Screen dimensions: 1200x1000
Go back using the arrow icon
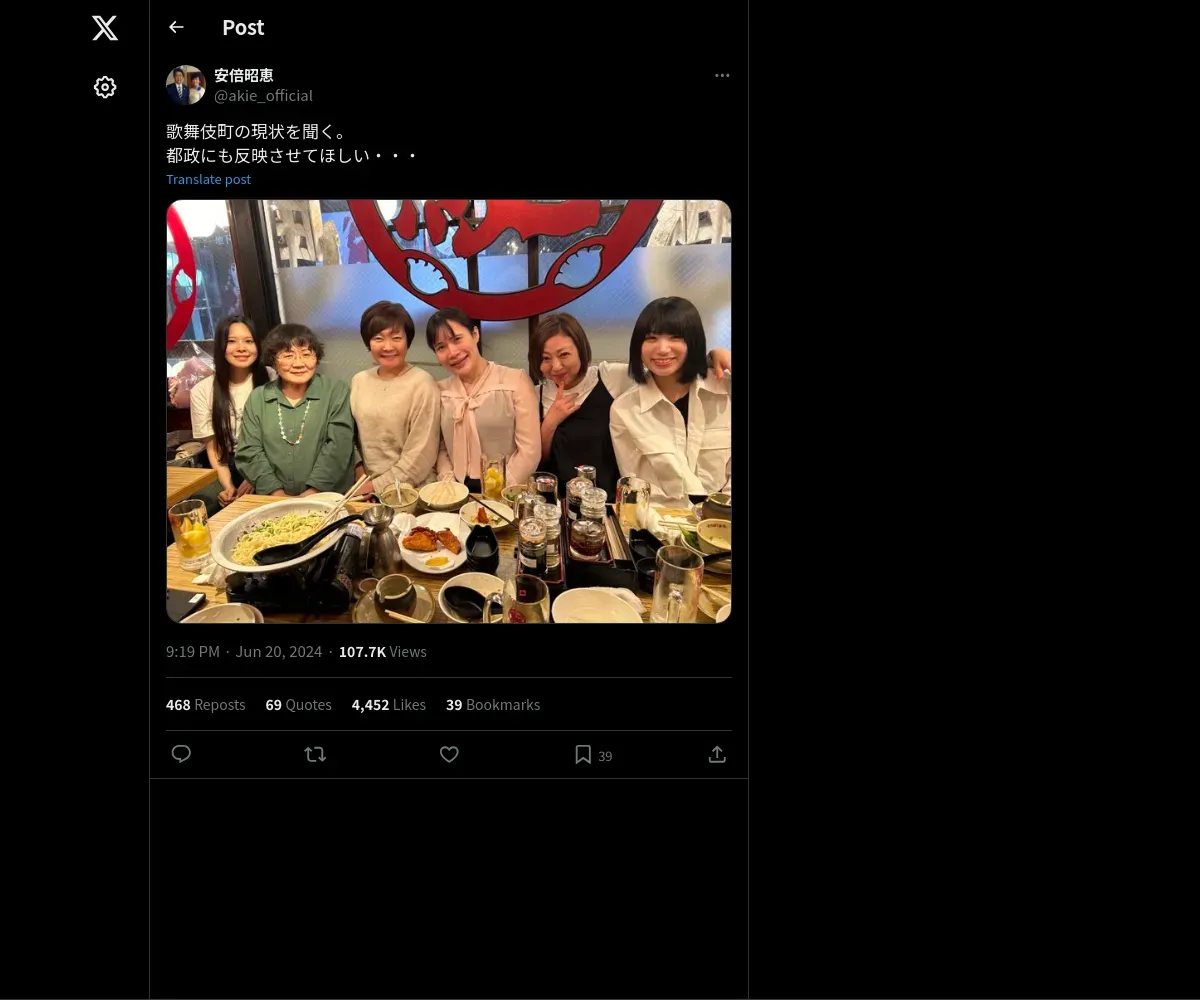click(176, 27)
